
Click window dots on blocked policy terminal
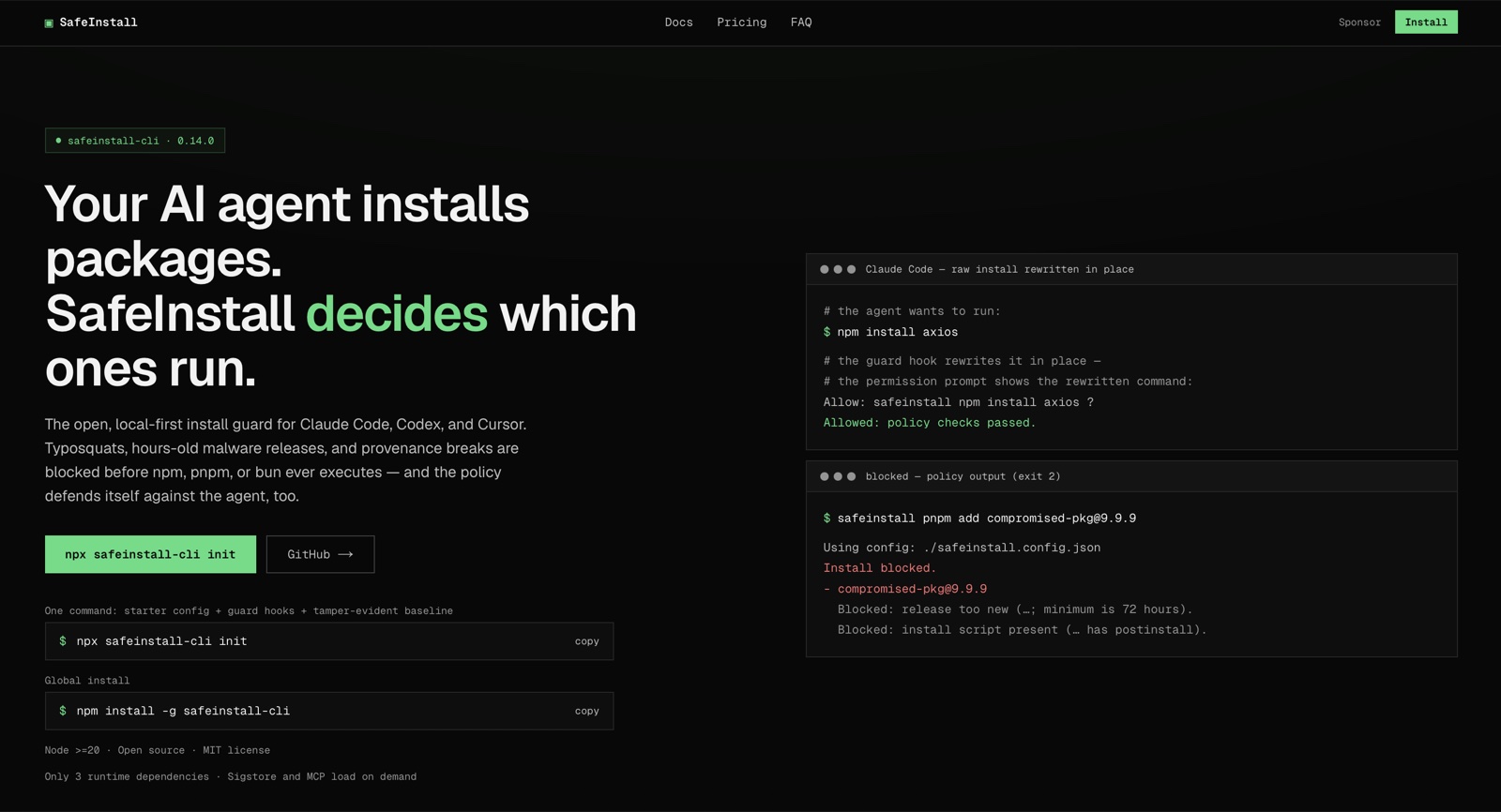(x=838, y=476)
